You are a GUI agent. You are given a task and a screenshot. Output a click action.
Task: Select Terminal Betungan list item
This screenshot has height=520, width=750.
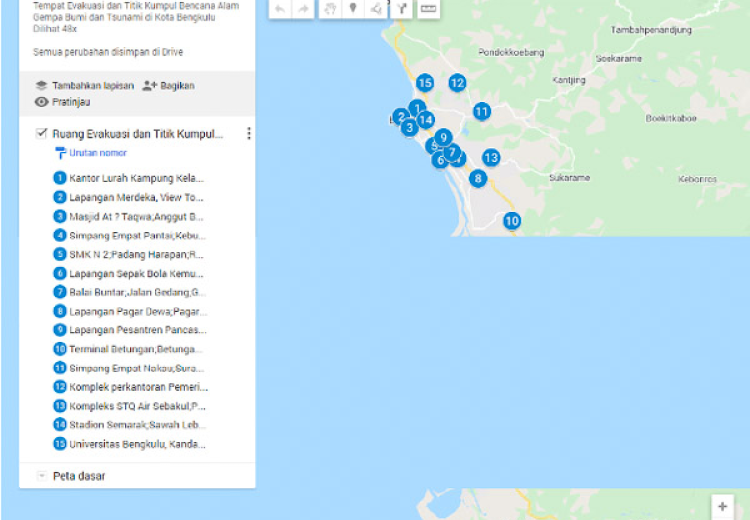point(136,349)
